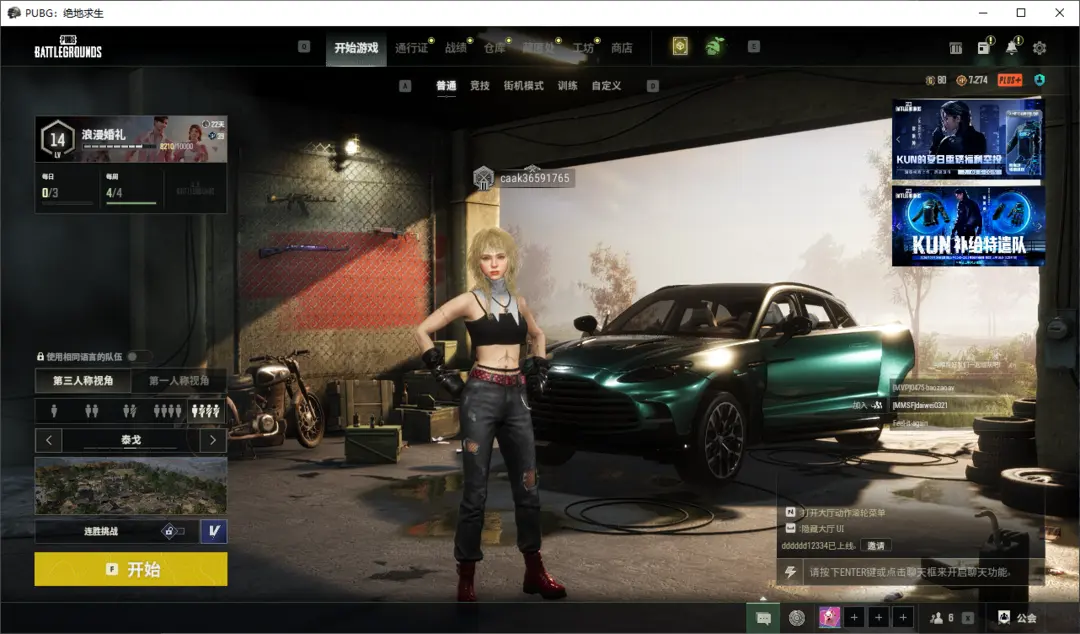Click the BP balance 7,274
The height and width of the screenshot is (634, 1080).
[x=972, y=80]
